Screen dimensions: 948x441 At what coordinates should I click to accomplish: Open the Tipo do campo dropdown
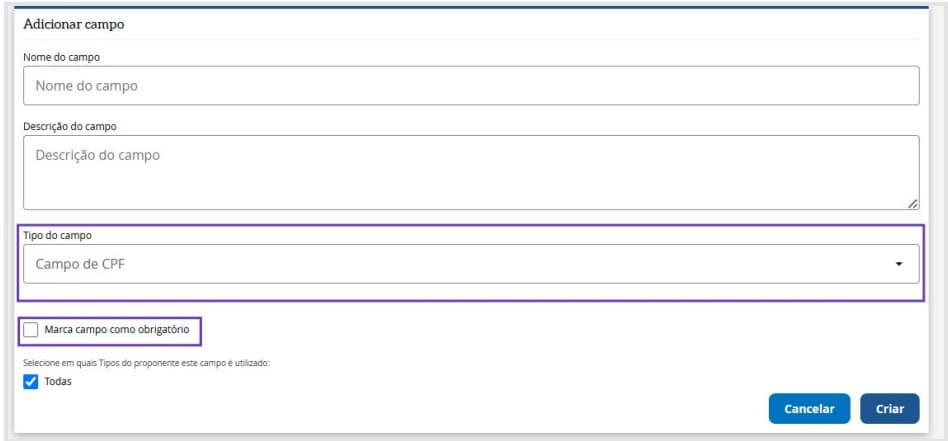(470, 264)
